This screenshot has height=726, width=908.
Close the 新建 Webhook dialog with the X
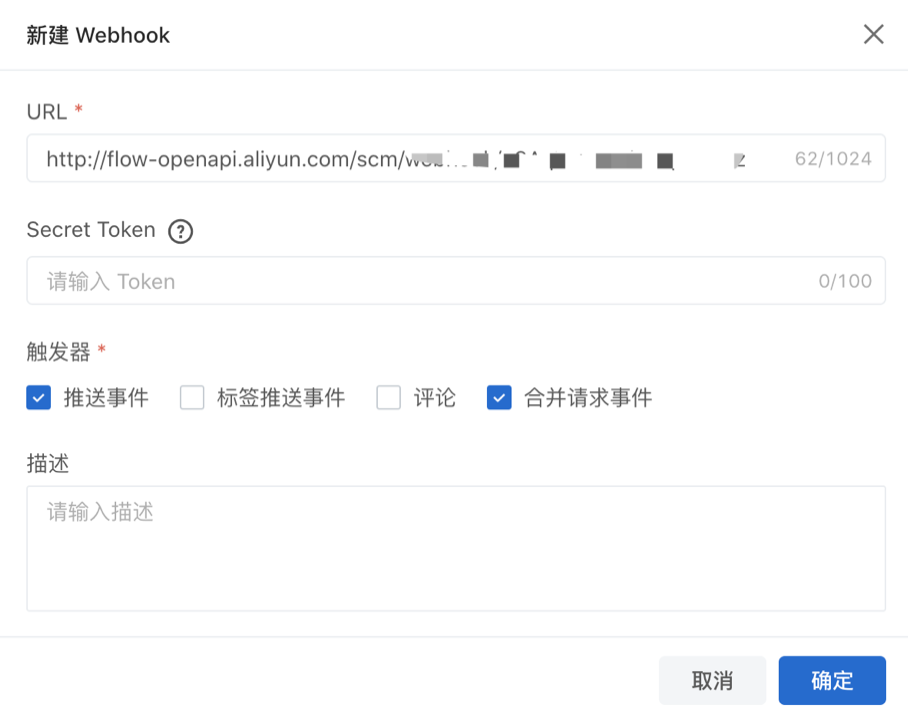[x=873, y=34]
